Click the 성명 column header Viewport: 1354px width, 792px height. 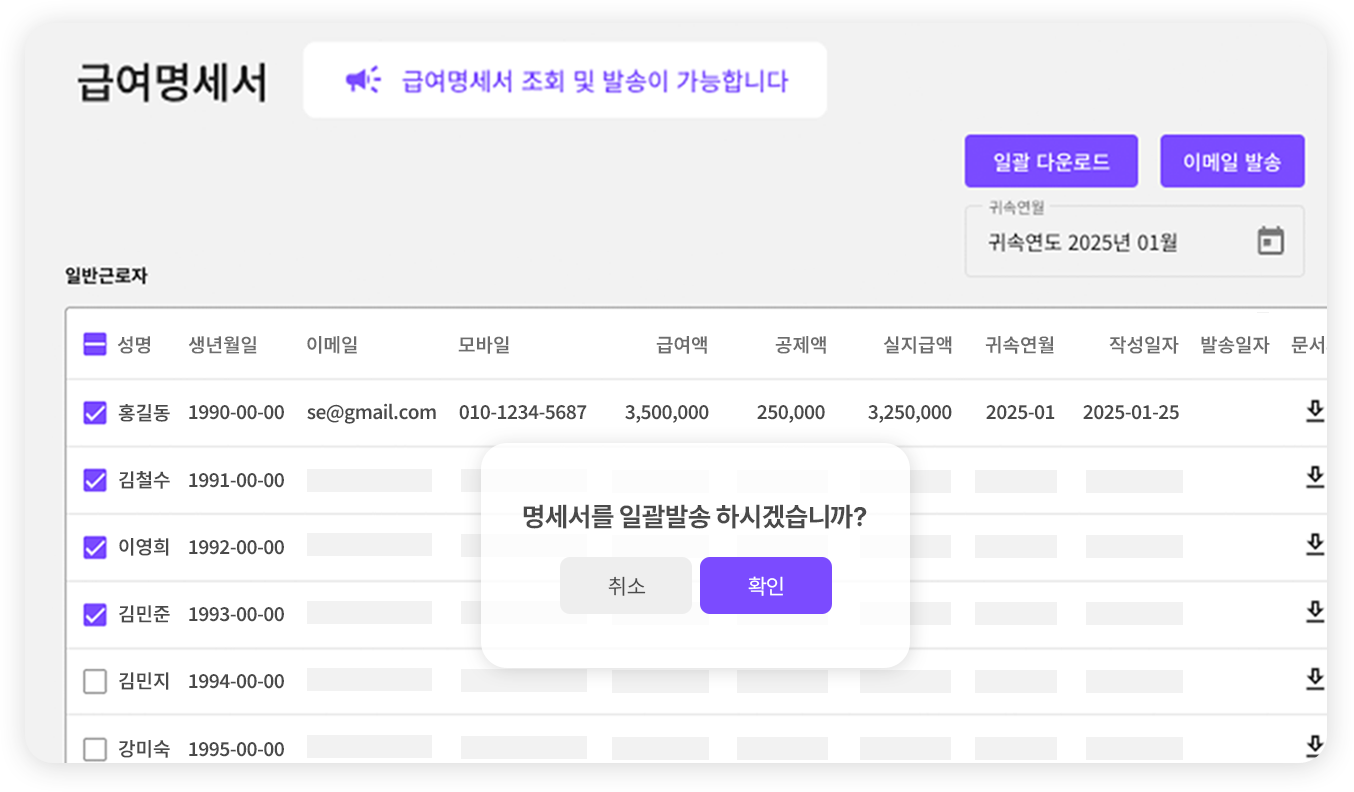[135, 345]
